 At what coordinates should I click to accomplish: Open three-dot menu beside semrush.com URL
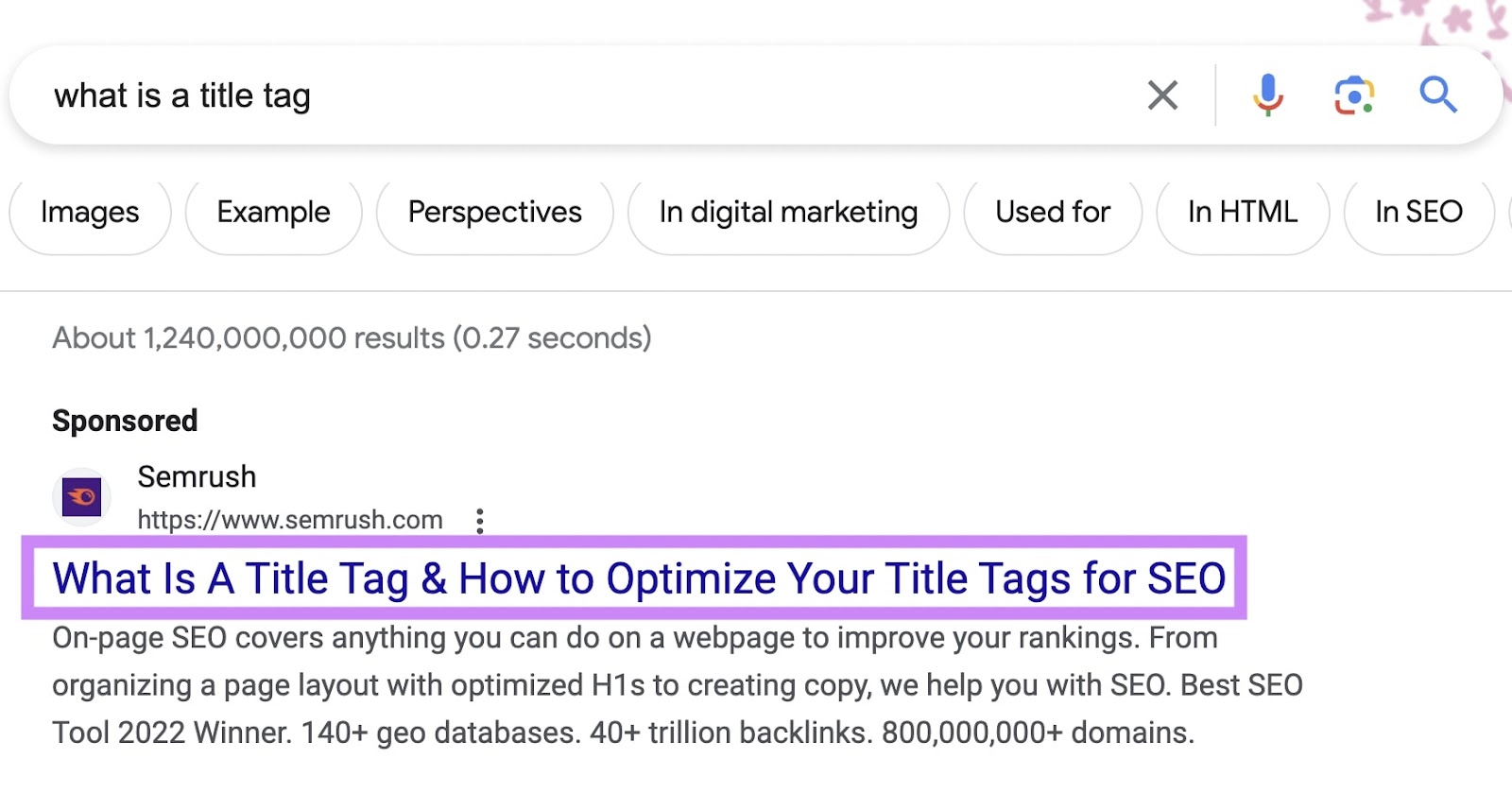(x=480, y=521)
